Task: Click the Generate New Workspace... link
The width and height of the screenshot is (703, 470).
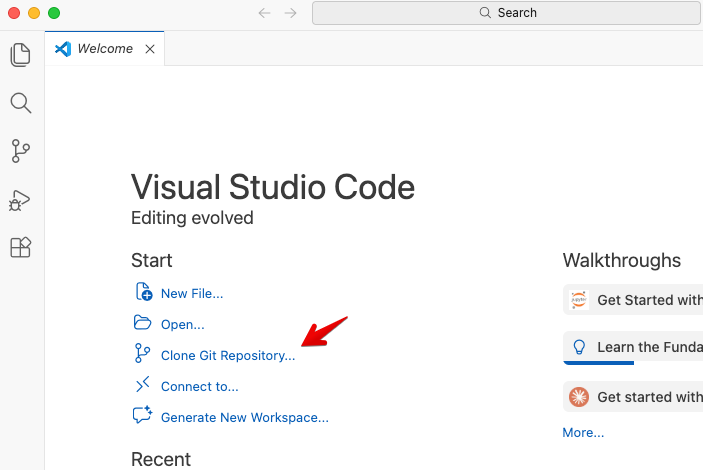Action: coord(245,418)
